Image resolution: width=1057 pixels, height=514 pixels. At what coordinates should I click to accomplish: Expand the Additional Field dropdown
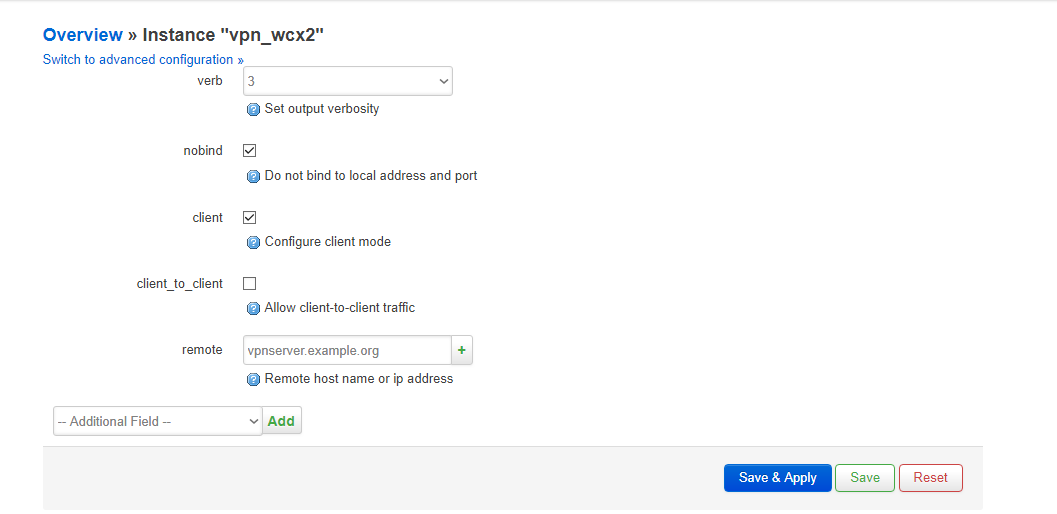158,421
